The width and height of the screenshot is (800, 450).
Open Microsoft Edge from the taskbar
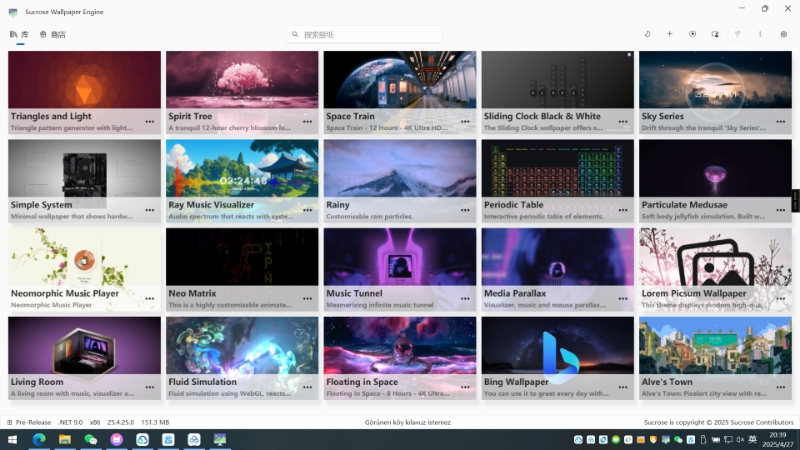39,439
